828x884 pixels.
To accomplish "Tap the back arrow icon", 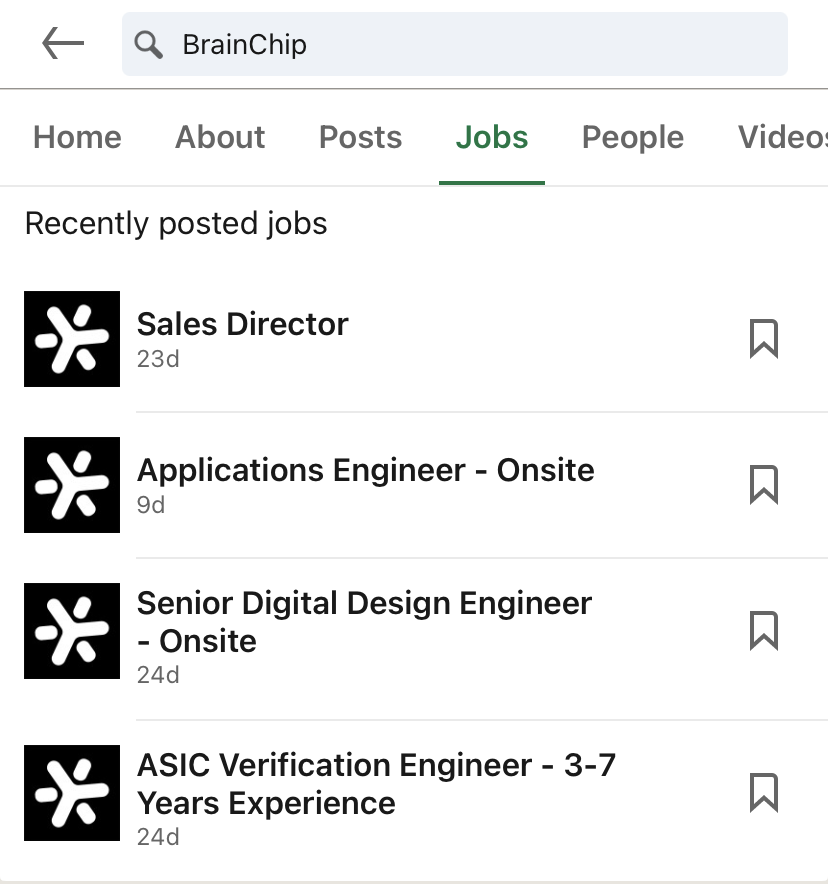I will tap(63, 44).
